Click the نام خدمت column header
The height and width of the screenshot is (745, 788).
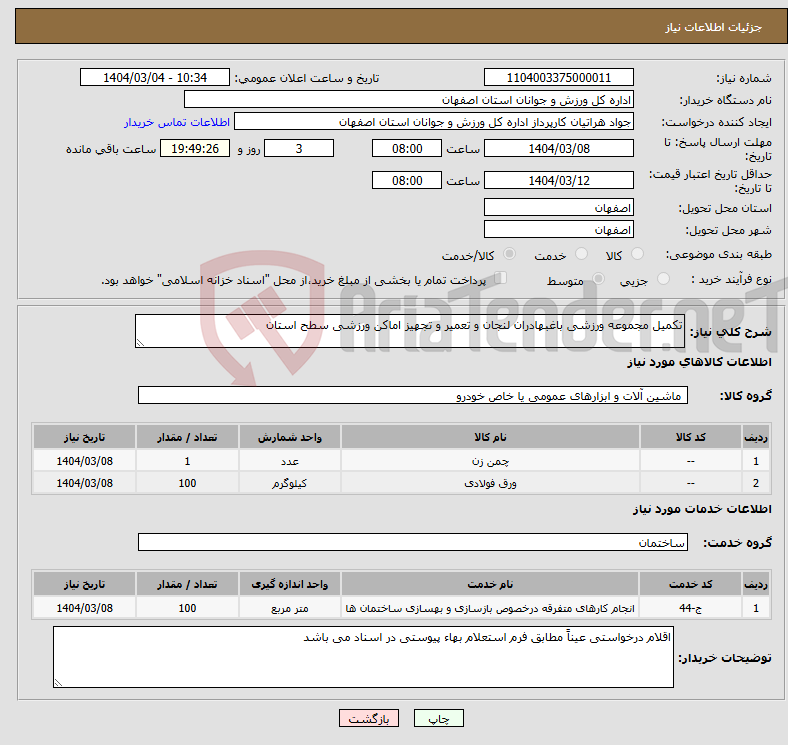(490, 584)
